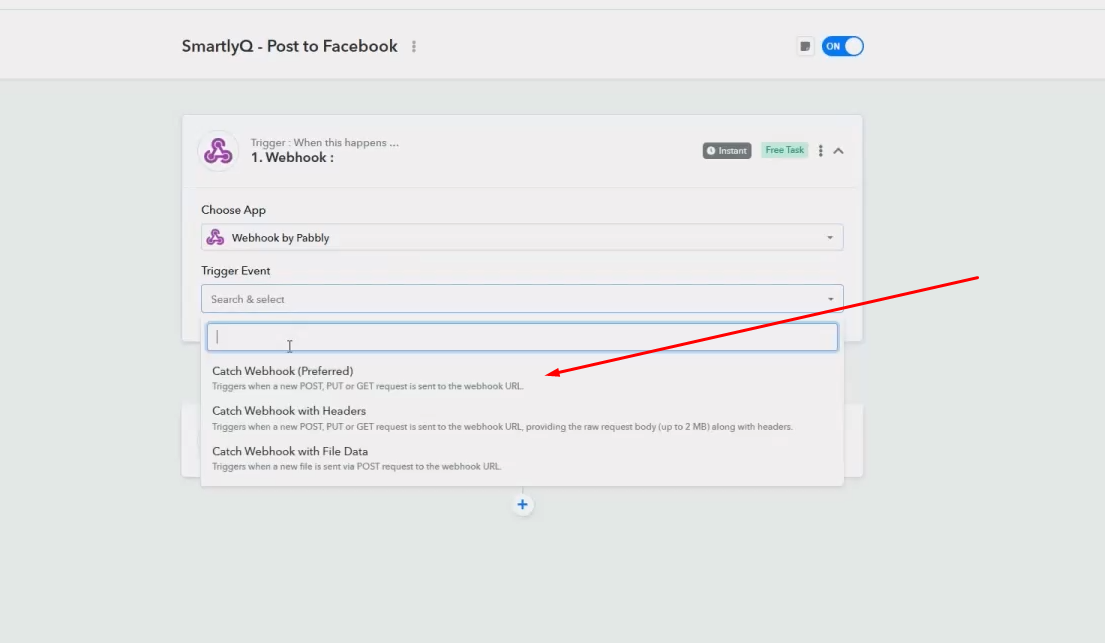Screen dimensions: 1105x643
Task: Open the workflow title three-dot menu
Action: coord(414,47)
